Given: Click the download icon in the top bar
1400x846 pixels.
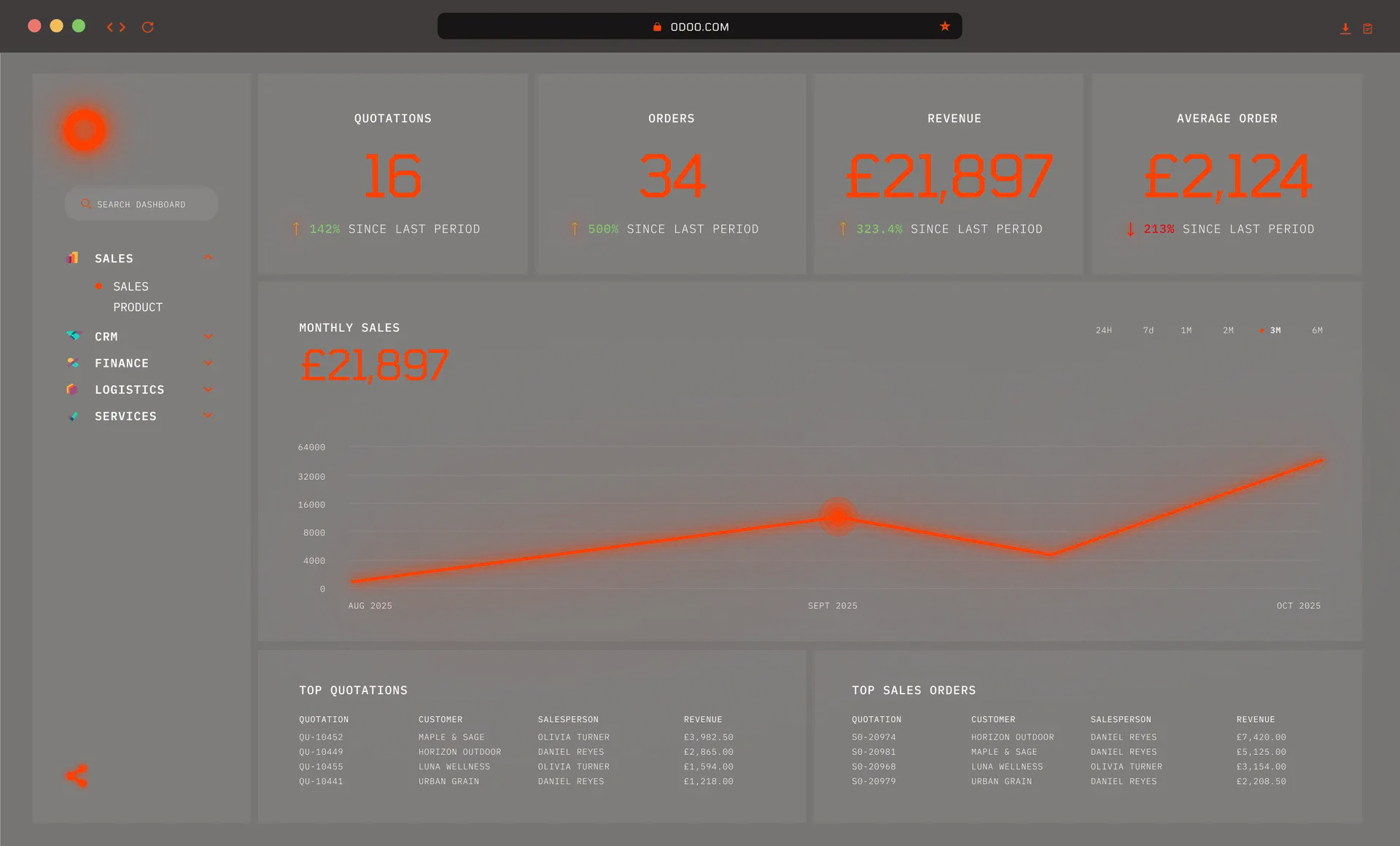Looking at the screenshot, I should (x=1345, y=28).
